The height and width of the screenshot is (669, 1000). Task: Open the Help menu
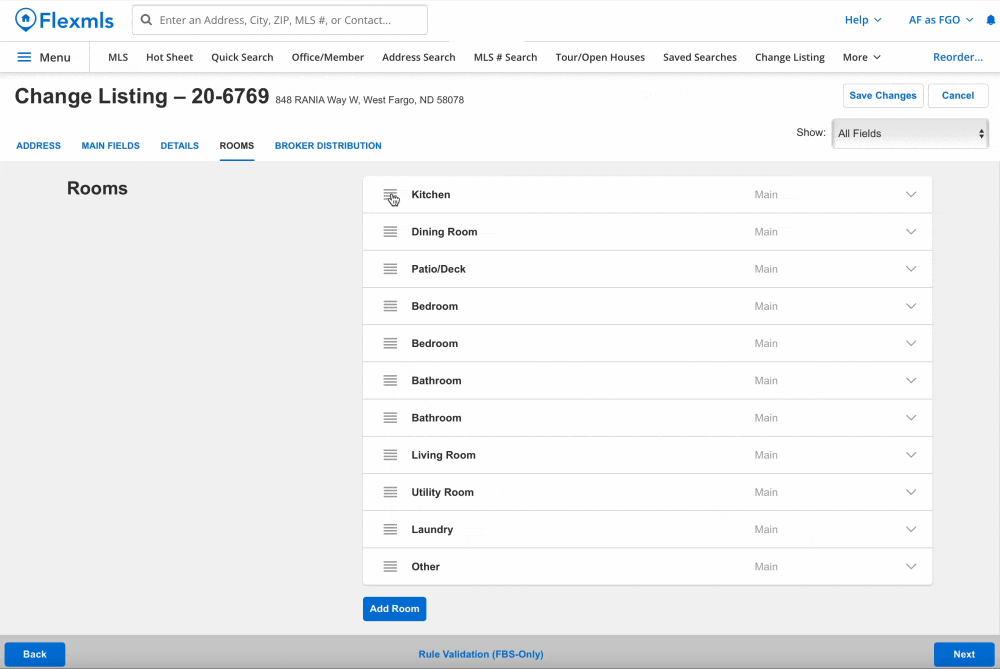coord(863,20)
